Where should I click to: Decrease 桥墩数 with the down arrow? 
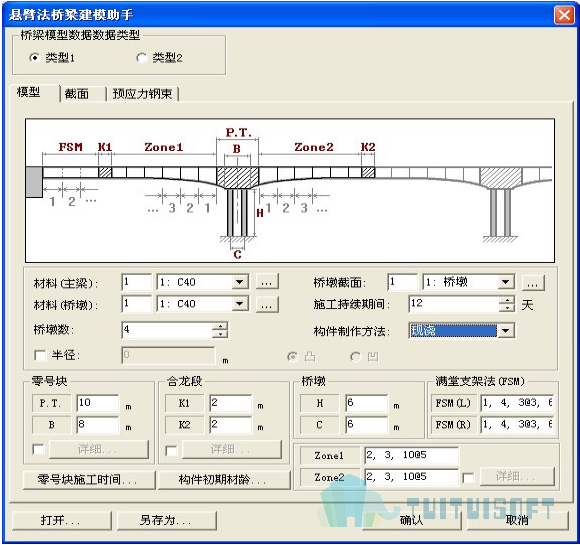(220, 334)
